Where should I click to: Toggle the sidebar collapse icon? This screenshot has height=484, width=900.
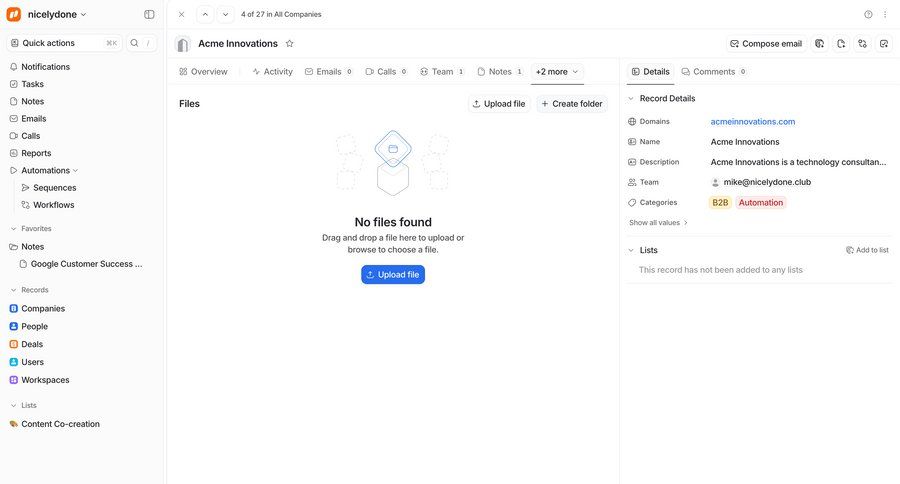149,14
